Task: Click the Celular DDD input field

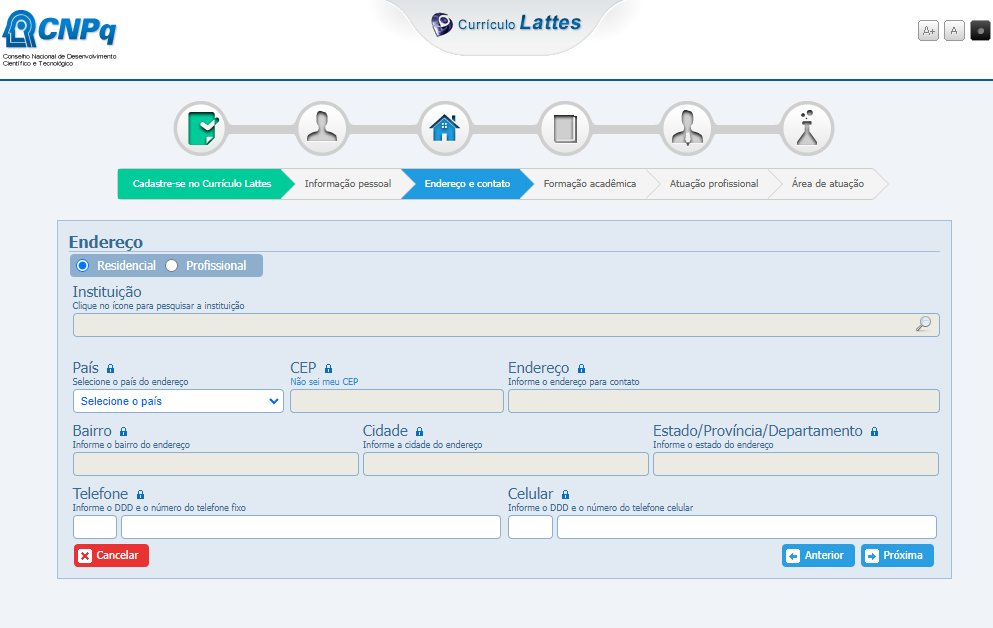Action: 530,527
